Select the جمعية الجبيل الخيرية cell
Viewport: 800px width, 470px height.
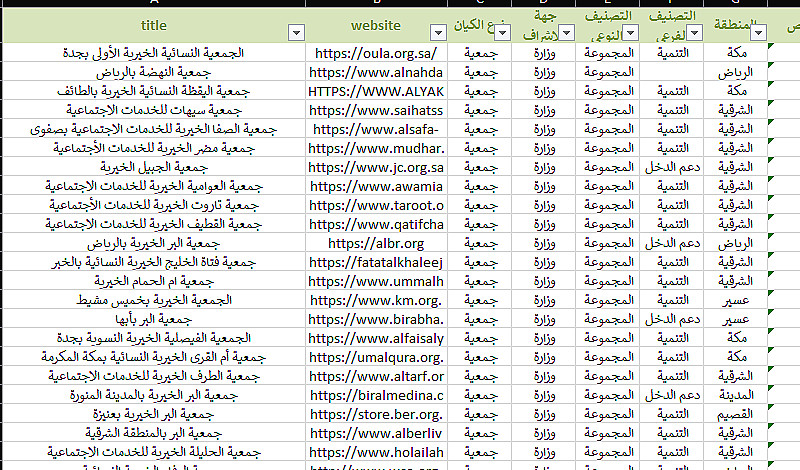click(x=154, y=167)
